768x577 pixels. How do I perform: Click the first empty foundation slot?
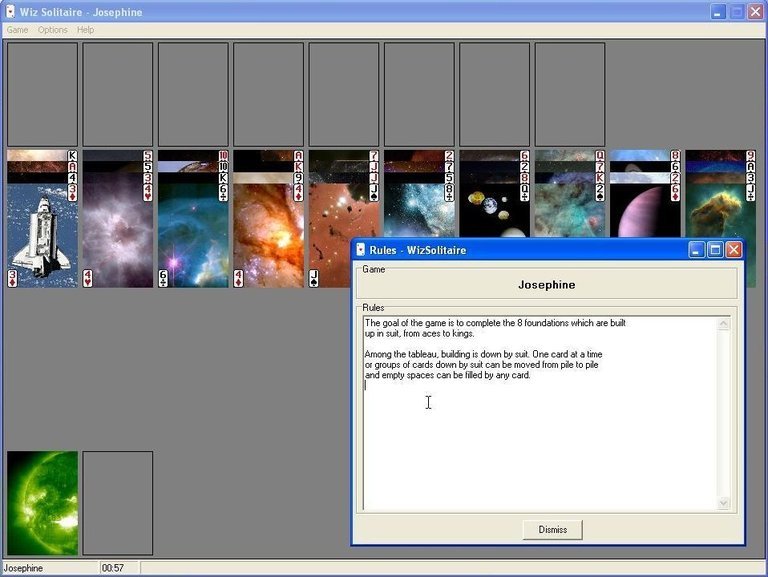point(42,95)
